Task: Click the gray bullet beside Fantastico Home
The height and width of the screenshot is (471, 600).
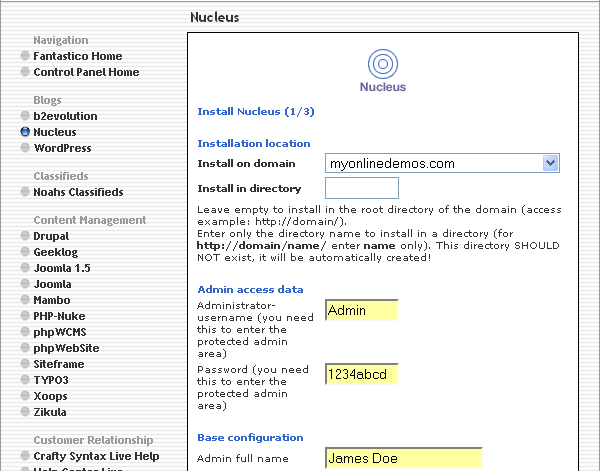Action: tap(25, 56)
